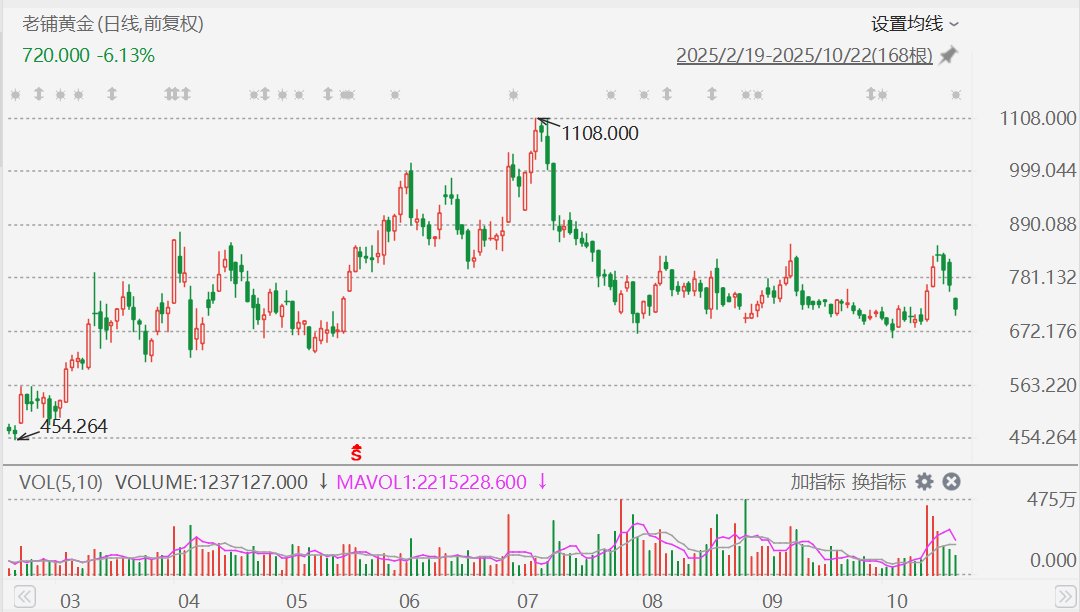The height and width of the screenshot is (612, 1080).
Task: Click the 换指标 switch indicator button
Action: coord(879,482)
